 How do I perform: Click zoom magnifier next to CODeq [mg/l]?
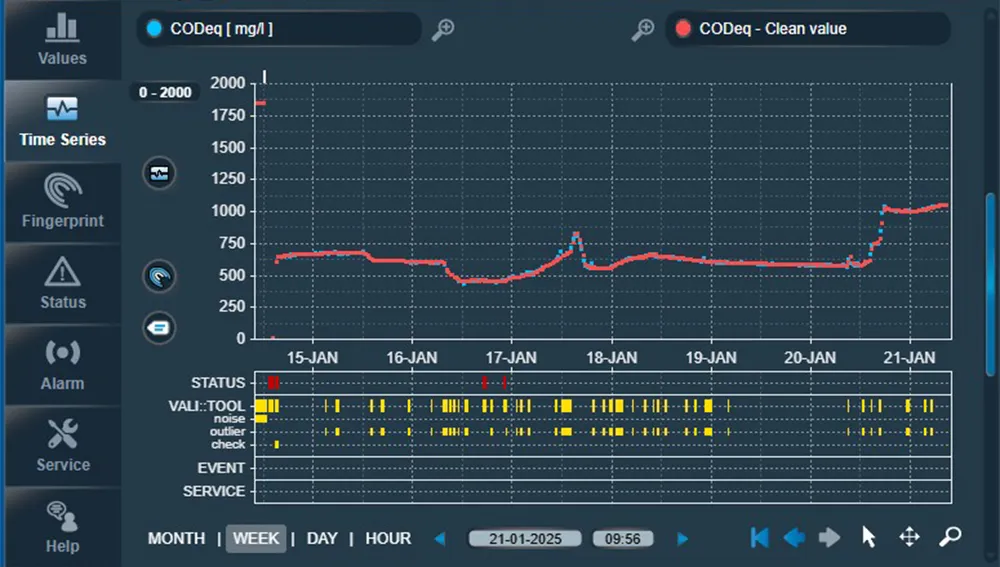point(443,30)
